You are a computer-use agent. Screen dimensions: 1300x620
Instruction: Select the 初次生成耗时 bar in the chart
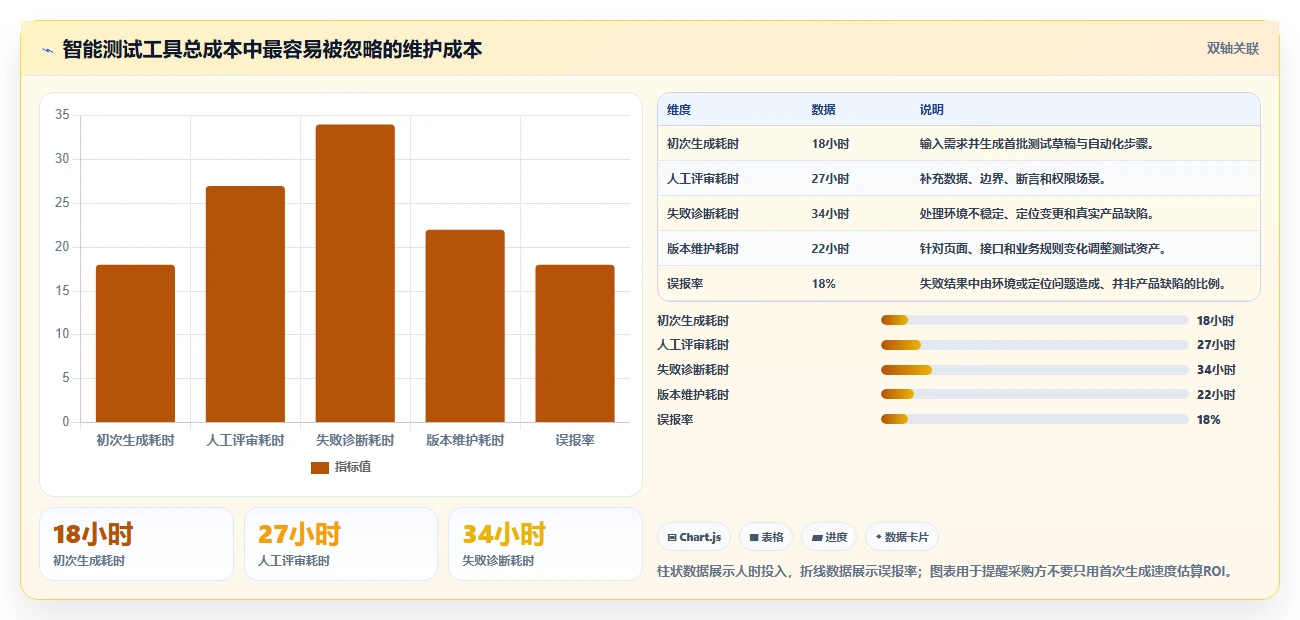click(x=135, y=343)
